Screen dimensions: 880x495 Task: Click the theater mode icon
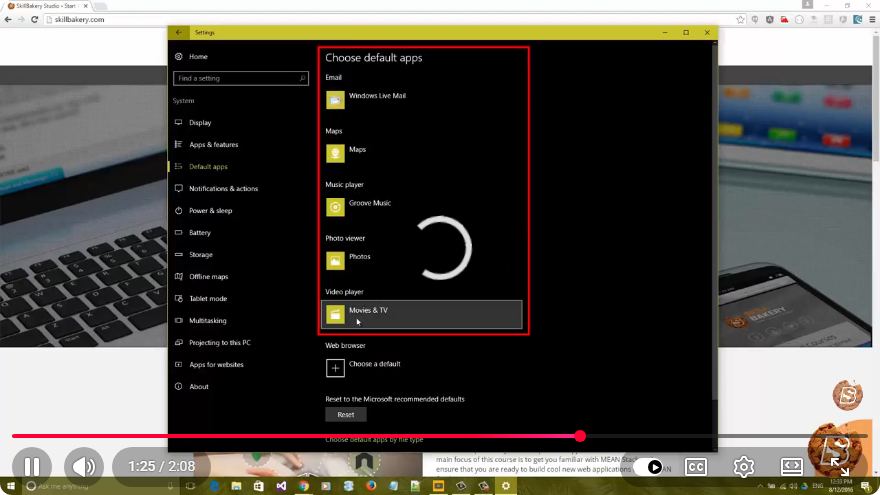(x=791, y=466)
